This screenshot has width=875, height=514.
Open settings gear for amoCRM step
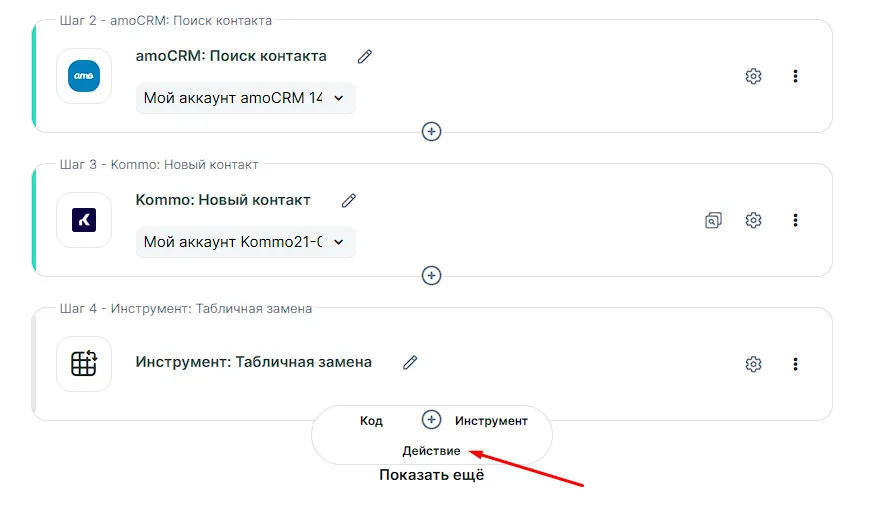click(x=754, y=76)
